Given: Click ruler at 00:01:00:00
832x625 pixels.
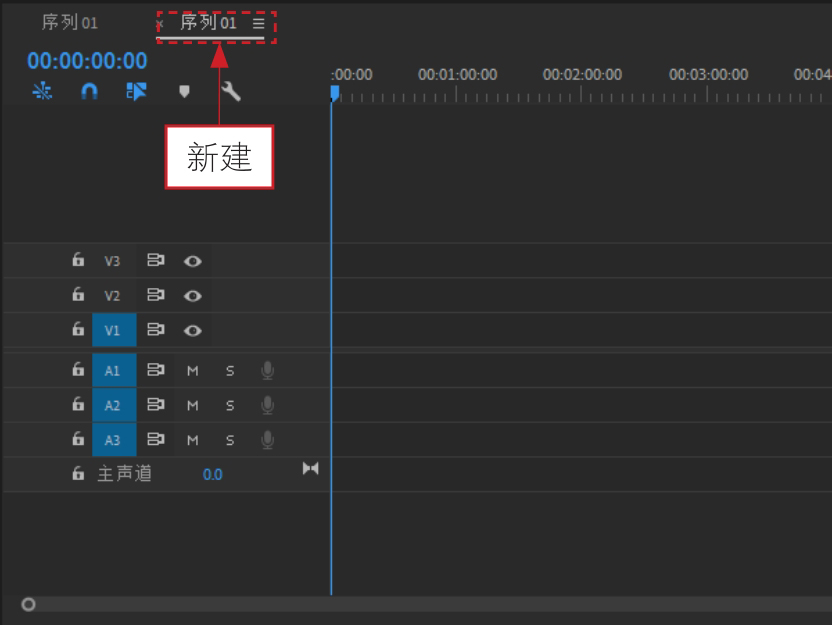Looking at the screenshot, I should click(457, 75).
